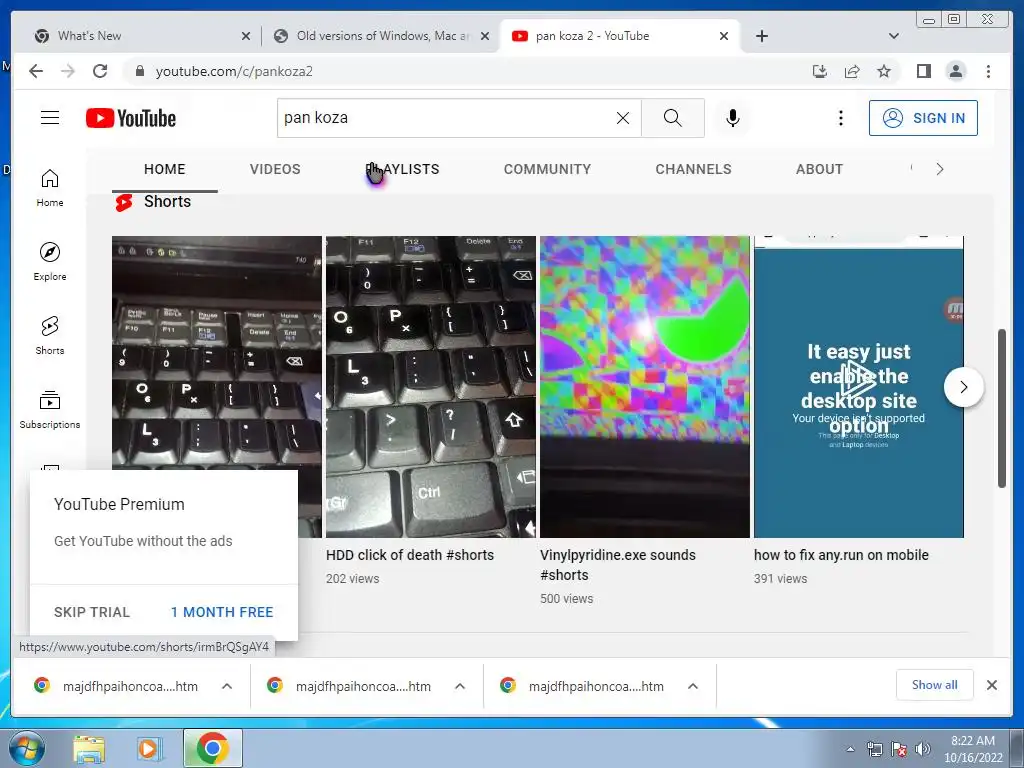Open the channel COMMUNITY tab
The width and height of the screenshot is (1024, 768).
(547, 169)
